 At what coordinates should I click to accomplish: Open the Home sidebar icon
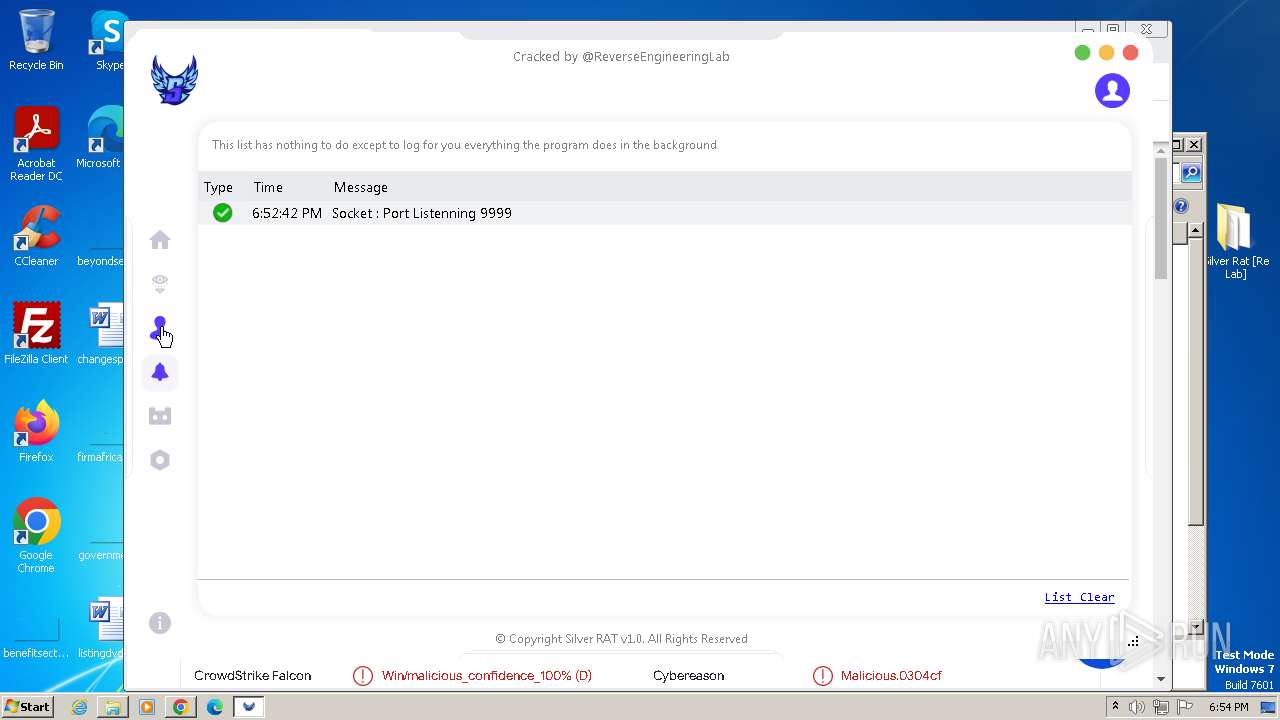coord(160,240)
